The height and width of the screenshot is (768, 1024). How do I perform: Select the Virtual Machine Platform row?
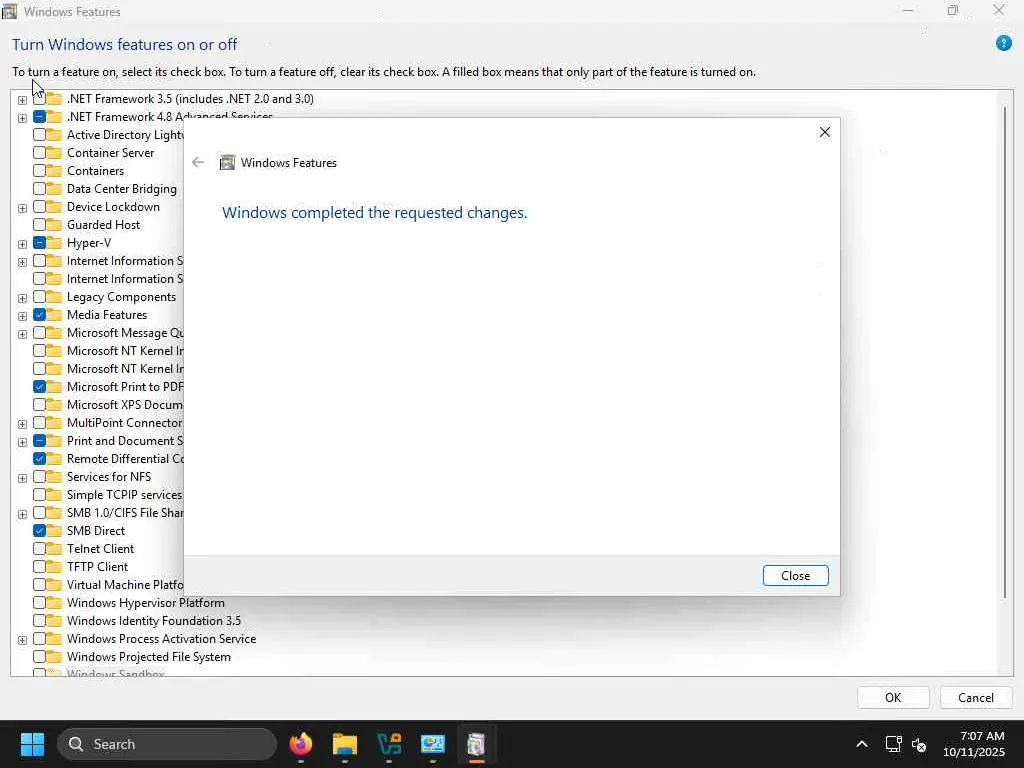pos(125,585)
